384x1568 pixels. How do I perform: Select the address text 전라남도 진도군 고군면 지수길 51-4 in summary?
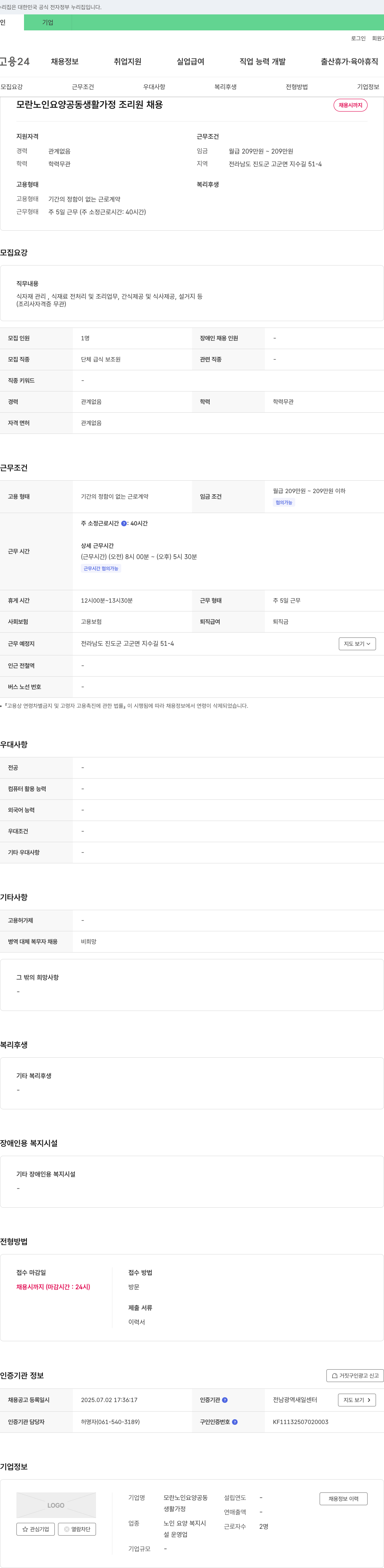(275, 164)
